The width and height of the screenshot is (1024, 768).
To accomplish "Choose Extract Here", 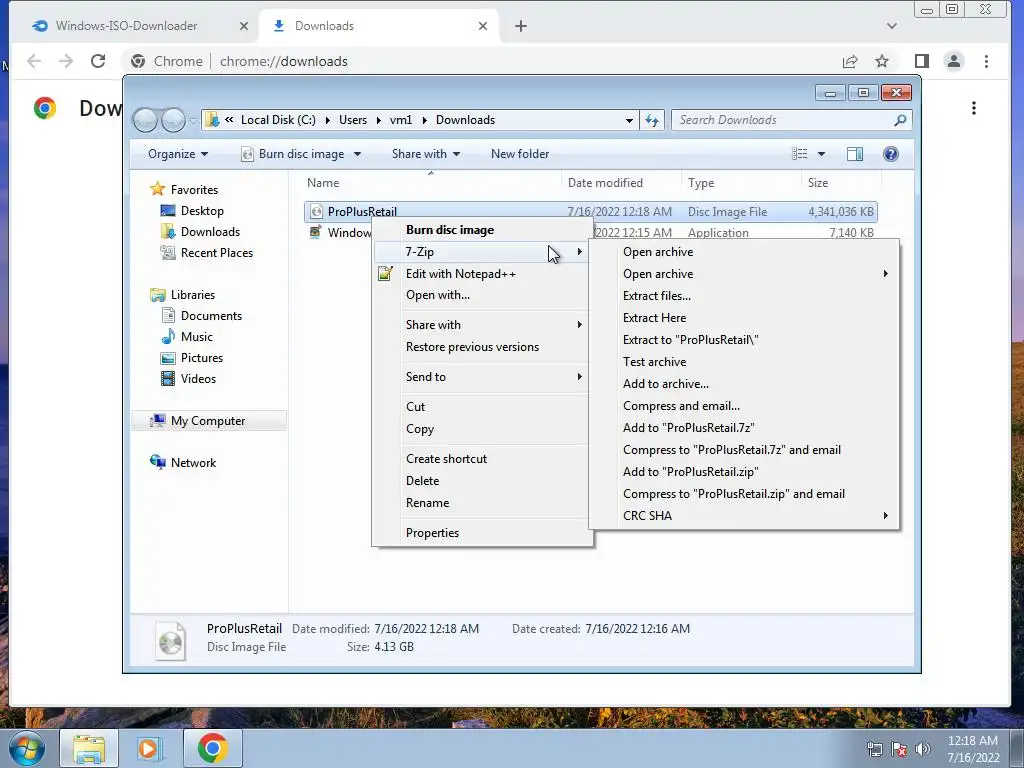I will click(744, 318).
